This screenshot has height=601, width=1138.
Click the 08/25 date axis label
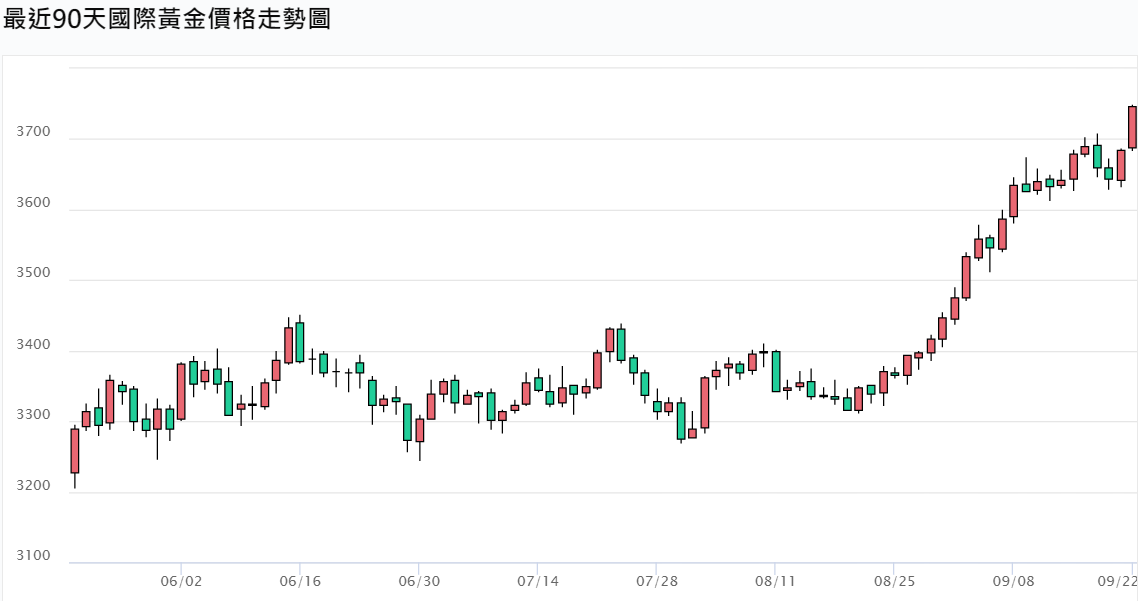click(894, 581)
